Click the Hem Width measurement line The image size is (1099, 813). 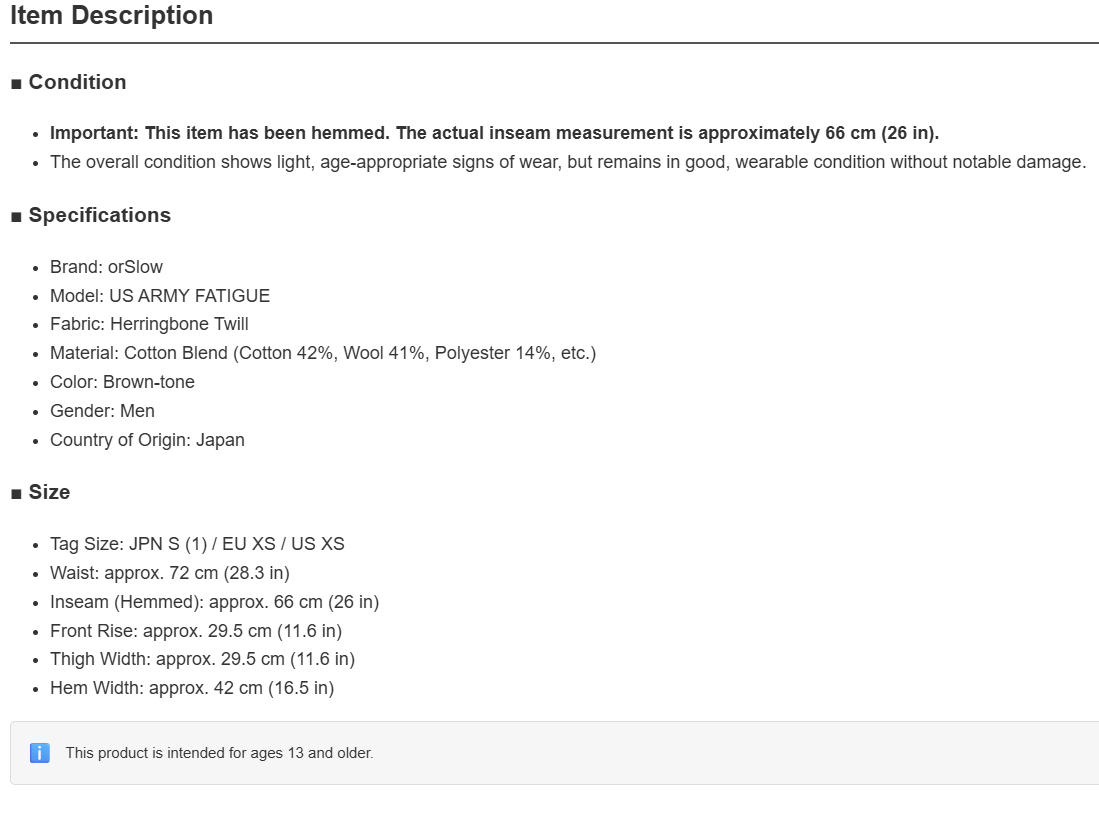[192, 688]
